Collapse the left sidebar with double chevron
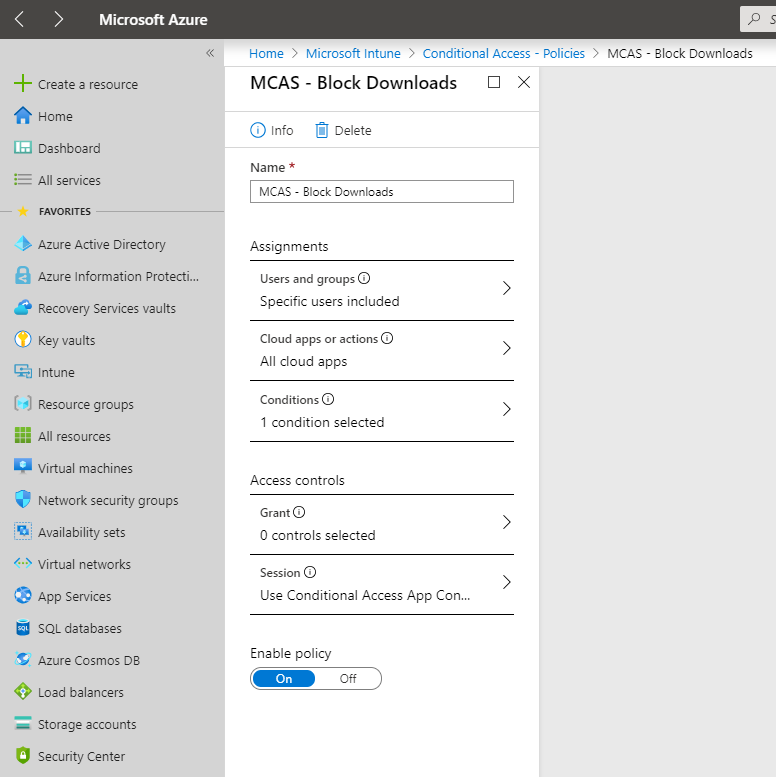Screen dimensions: 776x777 point(210,53)
